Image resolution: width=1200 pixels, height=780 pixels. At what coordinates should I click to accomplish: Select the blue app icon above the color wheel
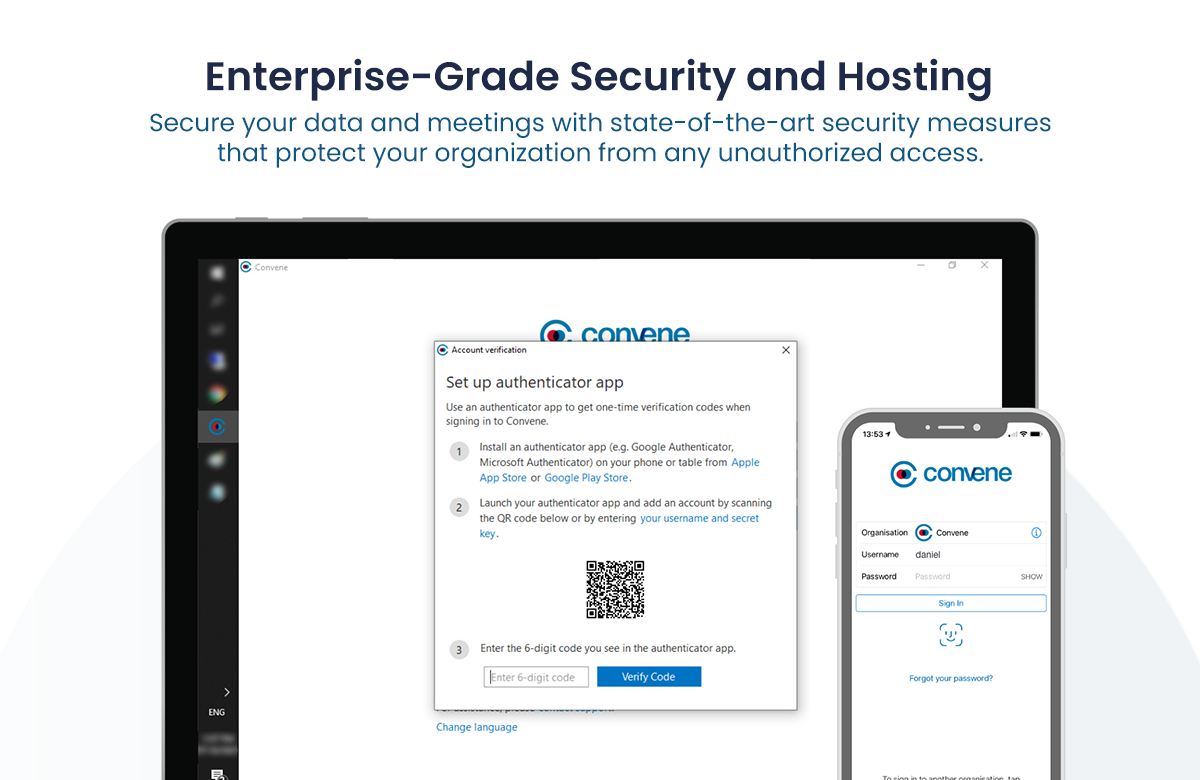tap(216, 361)
